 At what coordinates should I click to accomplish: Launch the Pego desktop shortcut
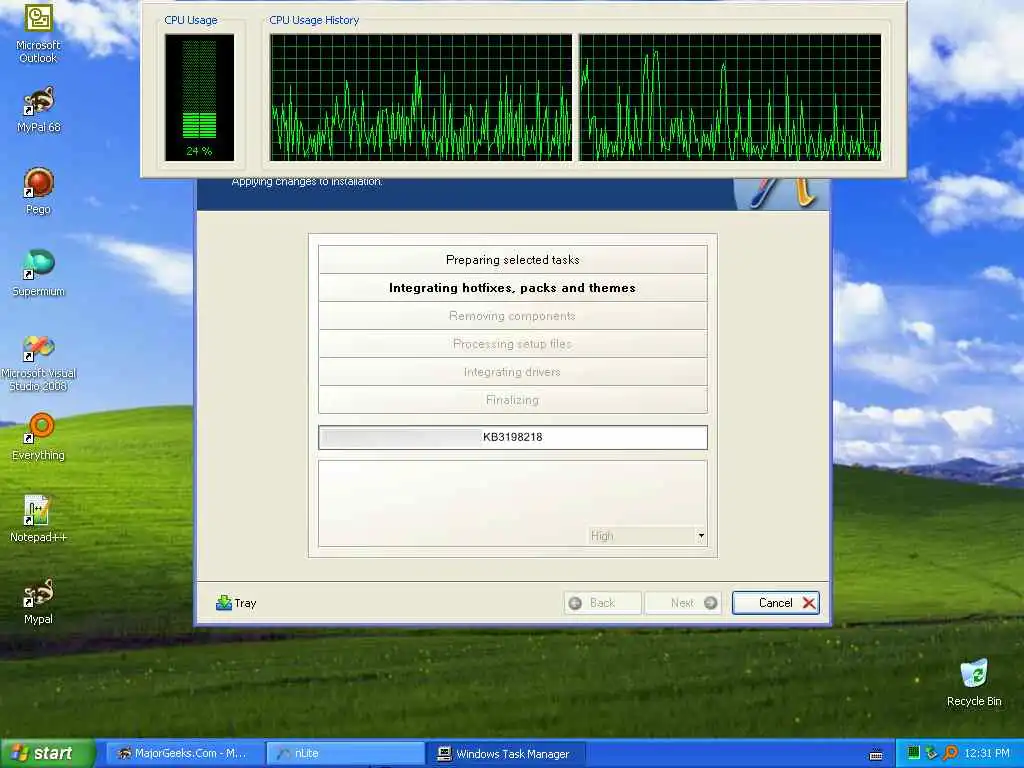(39, 191)
